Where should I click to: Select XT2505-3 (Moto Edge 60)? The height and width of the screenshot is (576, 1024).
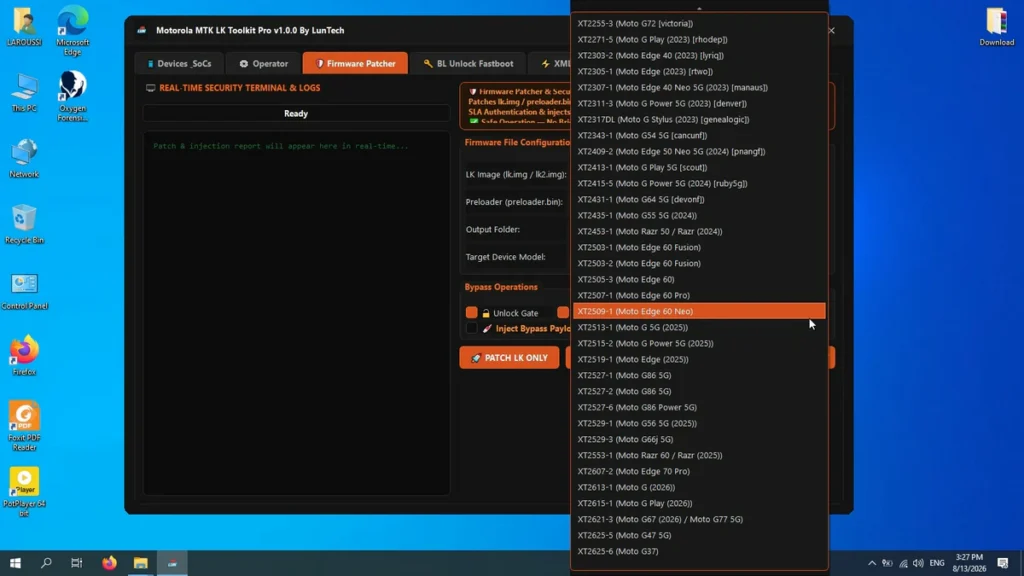click(699, 280)
